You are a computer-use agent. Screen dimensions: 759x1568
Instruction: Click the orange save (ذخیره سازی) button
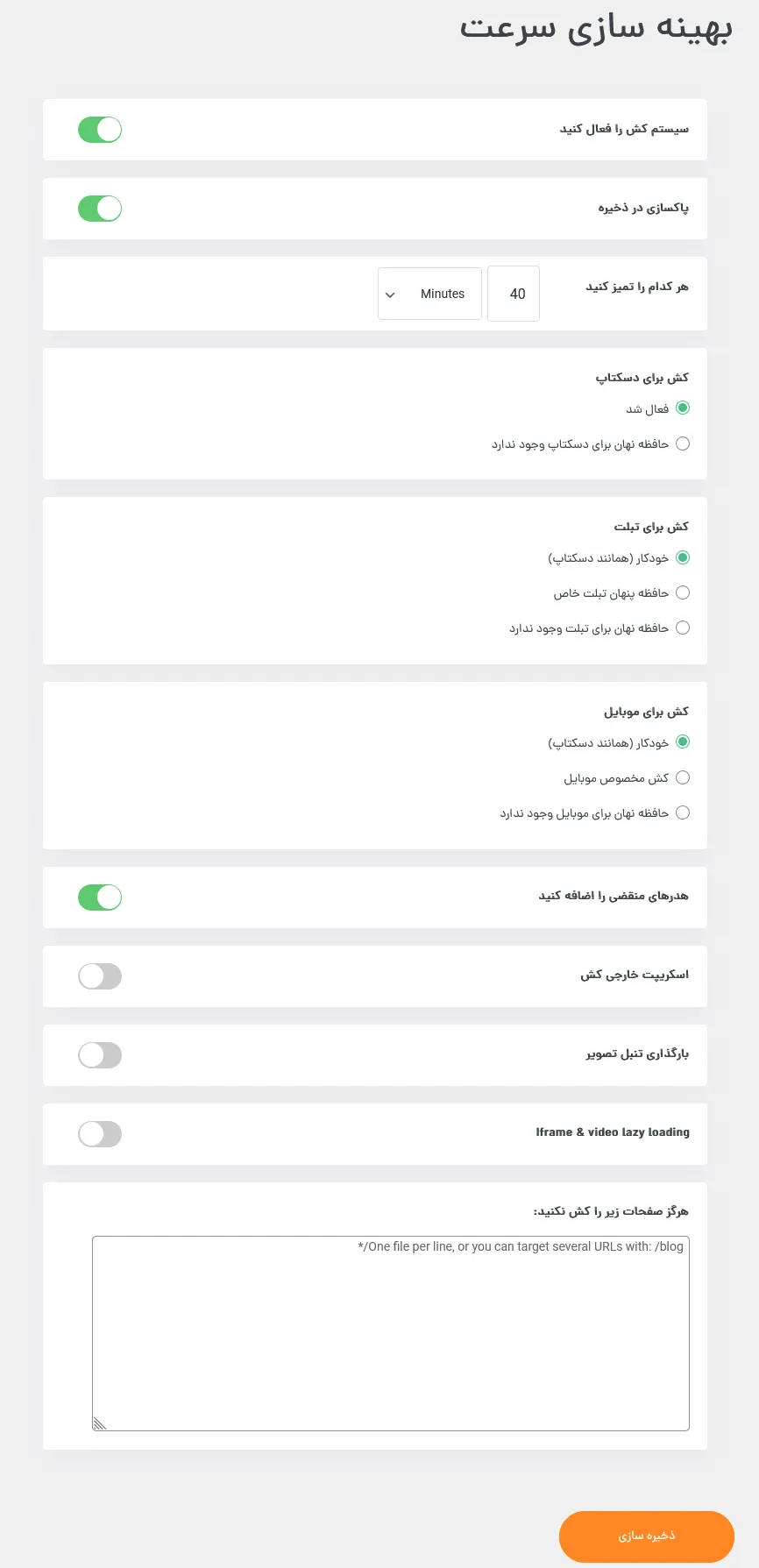647,1536
